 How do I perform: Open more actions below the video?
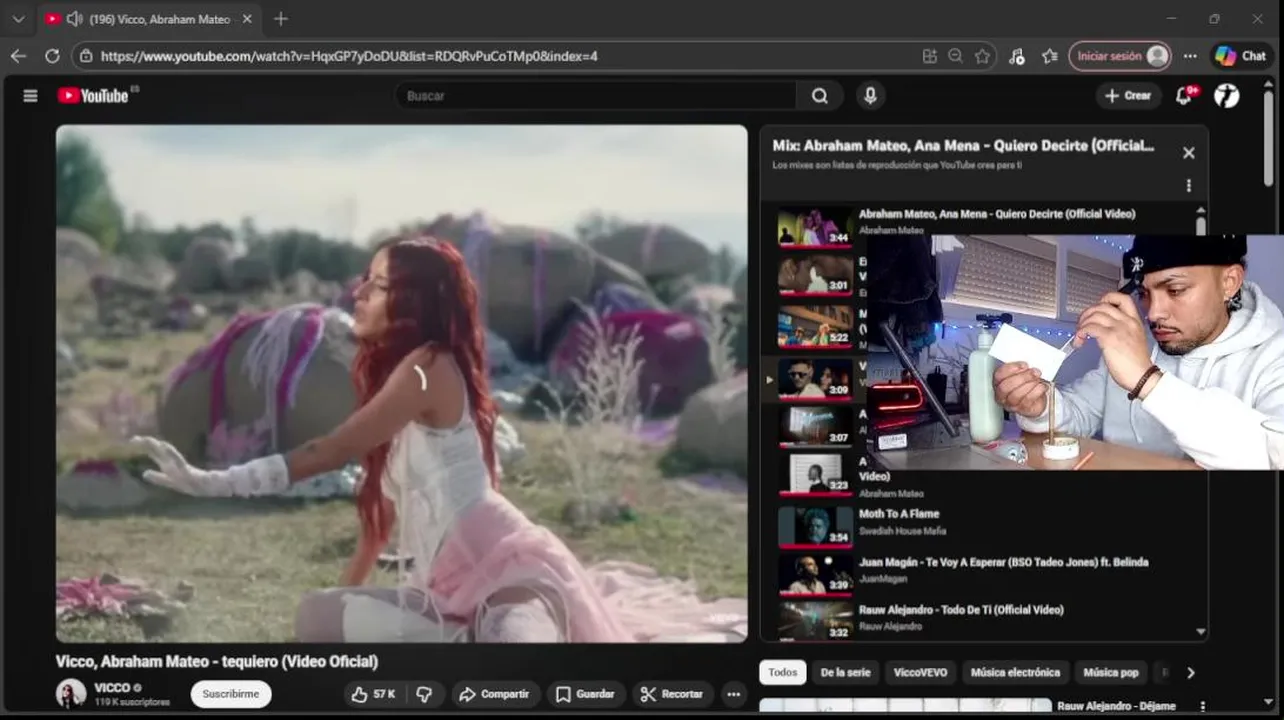(734, 694)
